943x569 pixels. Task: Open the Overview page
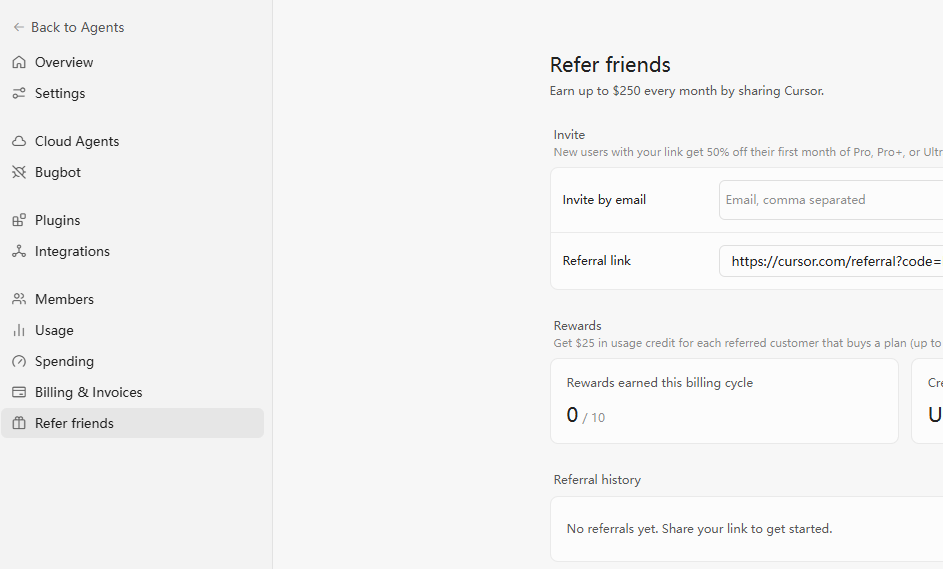coord(64,62)
